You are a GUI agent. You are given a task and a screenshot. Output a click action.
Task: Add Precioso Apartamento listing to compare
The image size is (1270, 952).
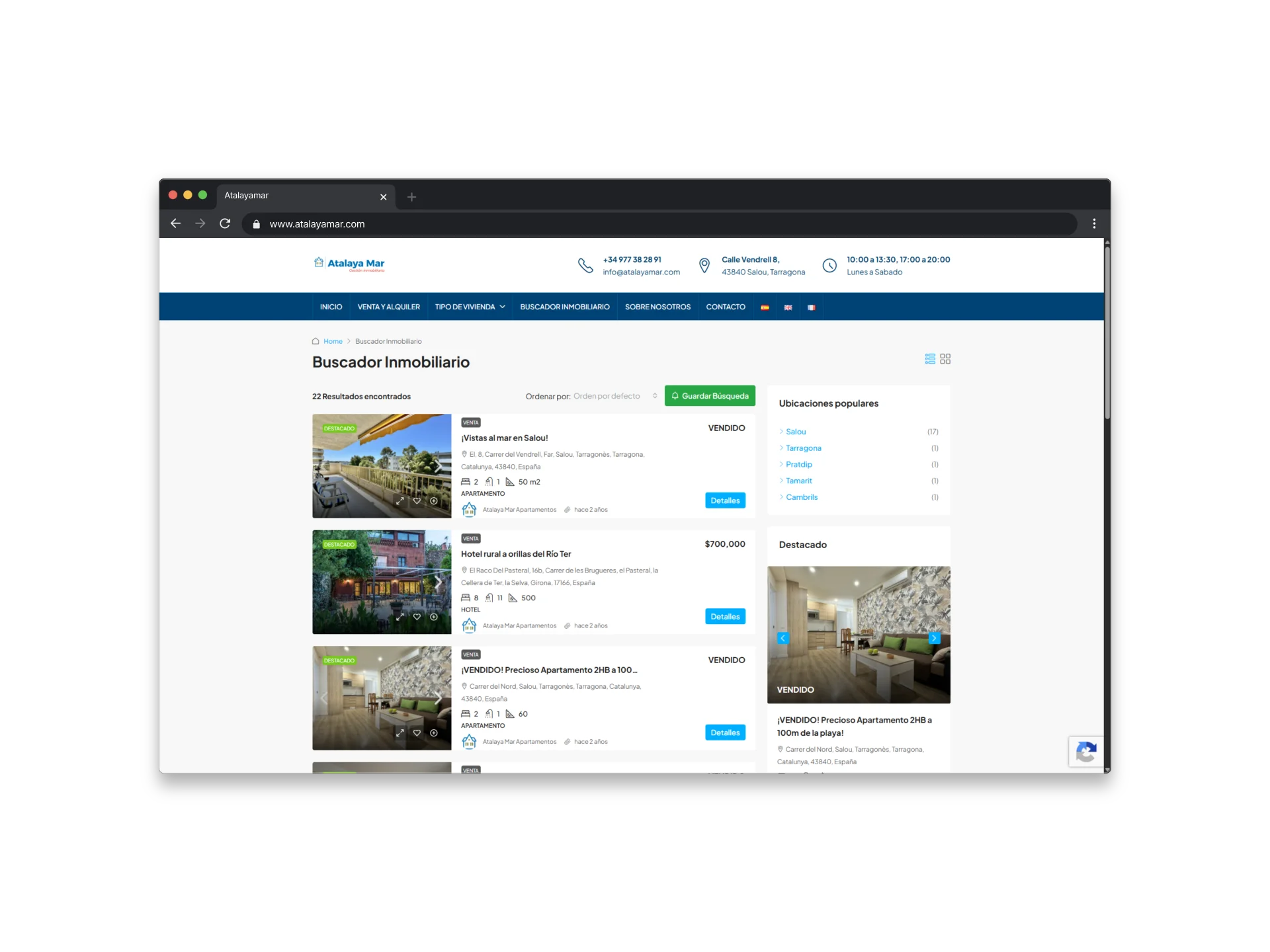click(x=434, y=733)
